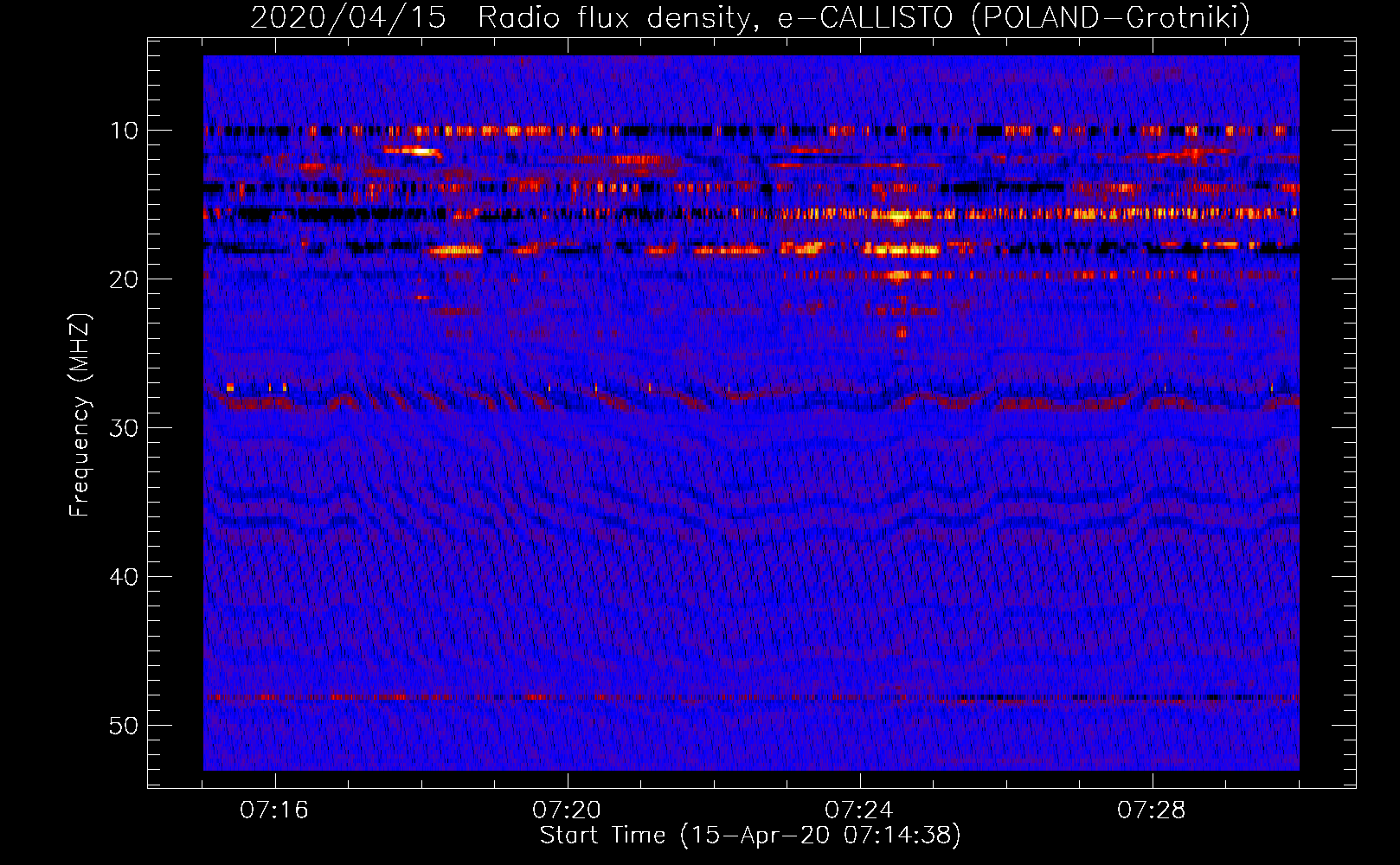Click "(POLAND-Grotniki)" station name in title

click(1110, 17)
